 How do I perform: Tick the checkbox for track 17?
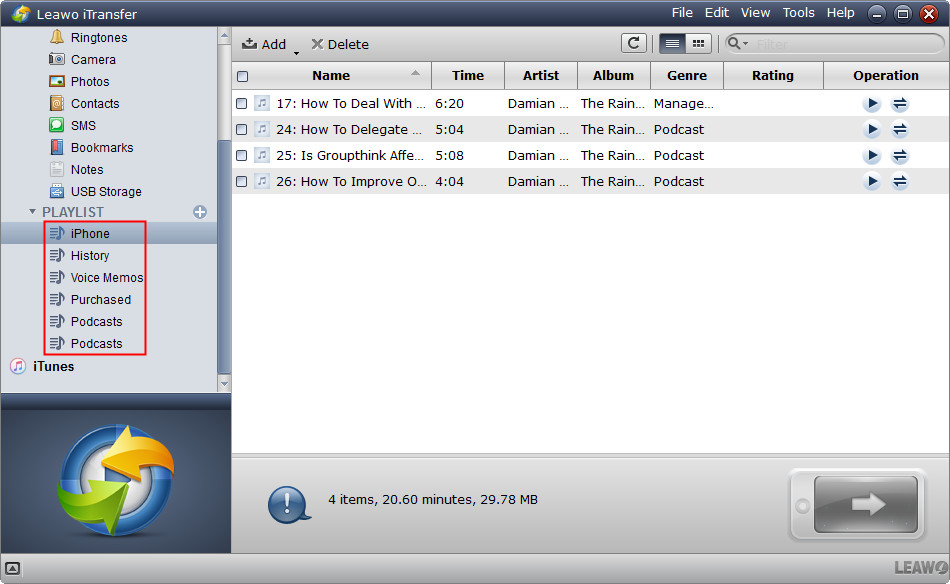(x=242, y=103)
